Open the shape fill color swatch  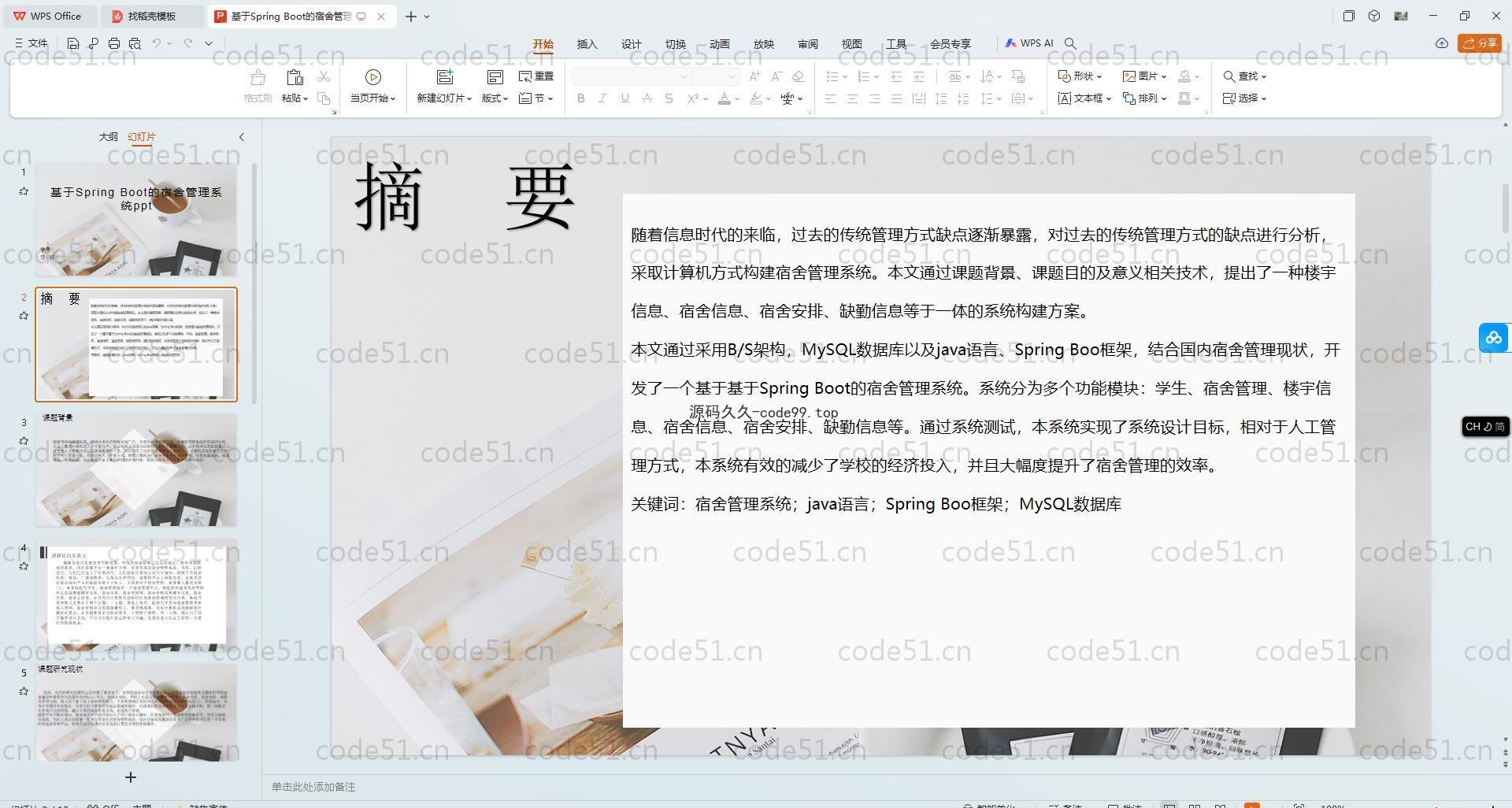point(1184,76)
